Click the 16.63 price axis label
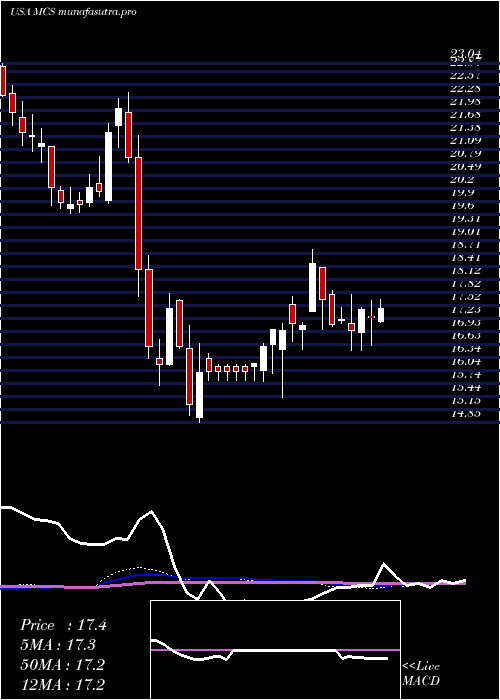 (x=466, y=335)
